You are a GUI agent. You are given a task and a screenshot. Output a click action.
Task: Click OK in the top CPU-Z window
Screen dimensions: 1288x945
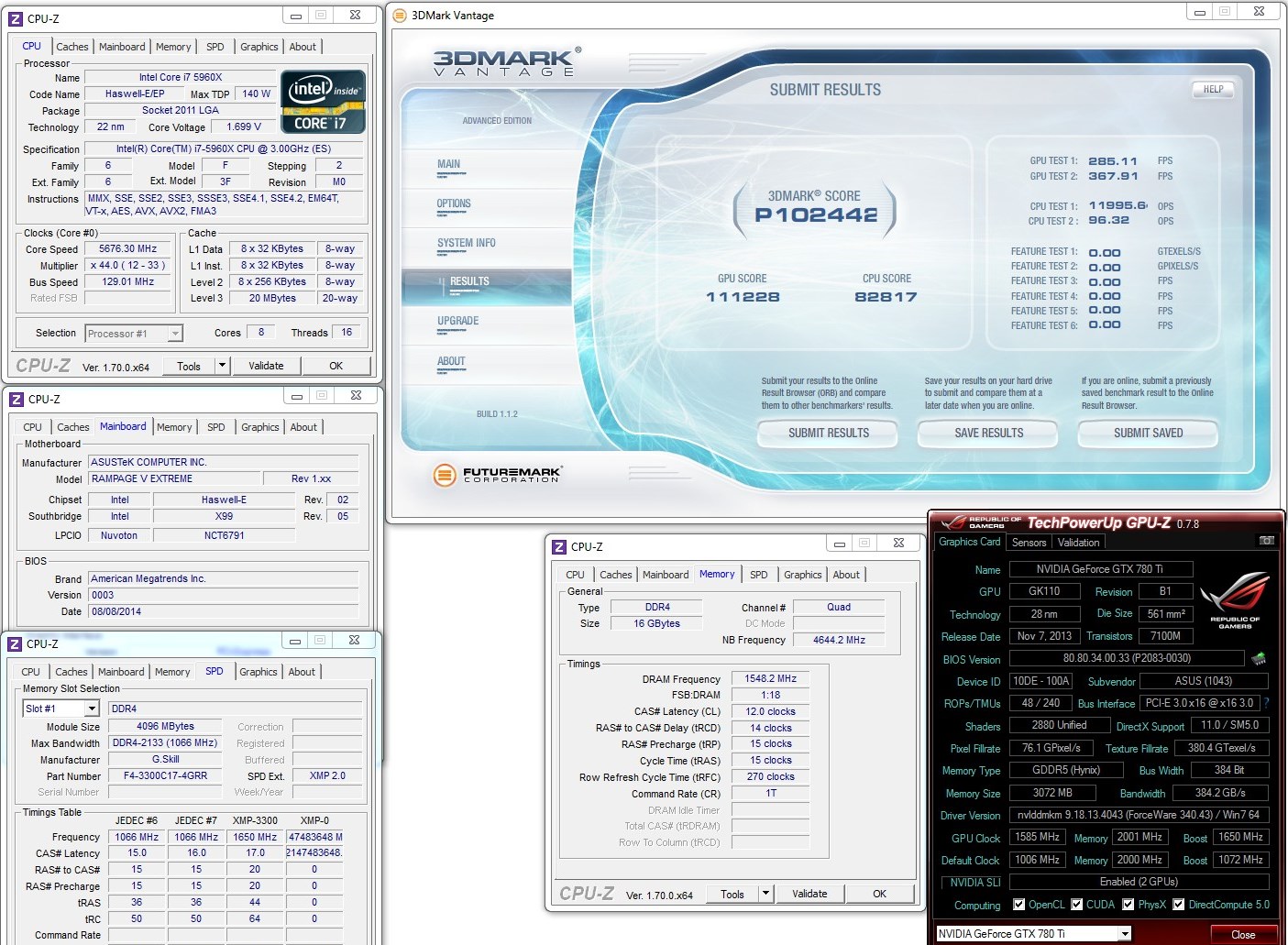[x=336, y=366]
